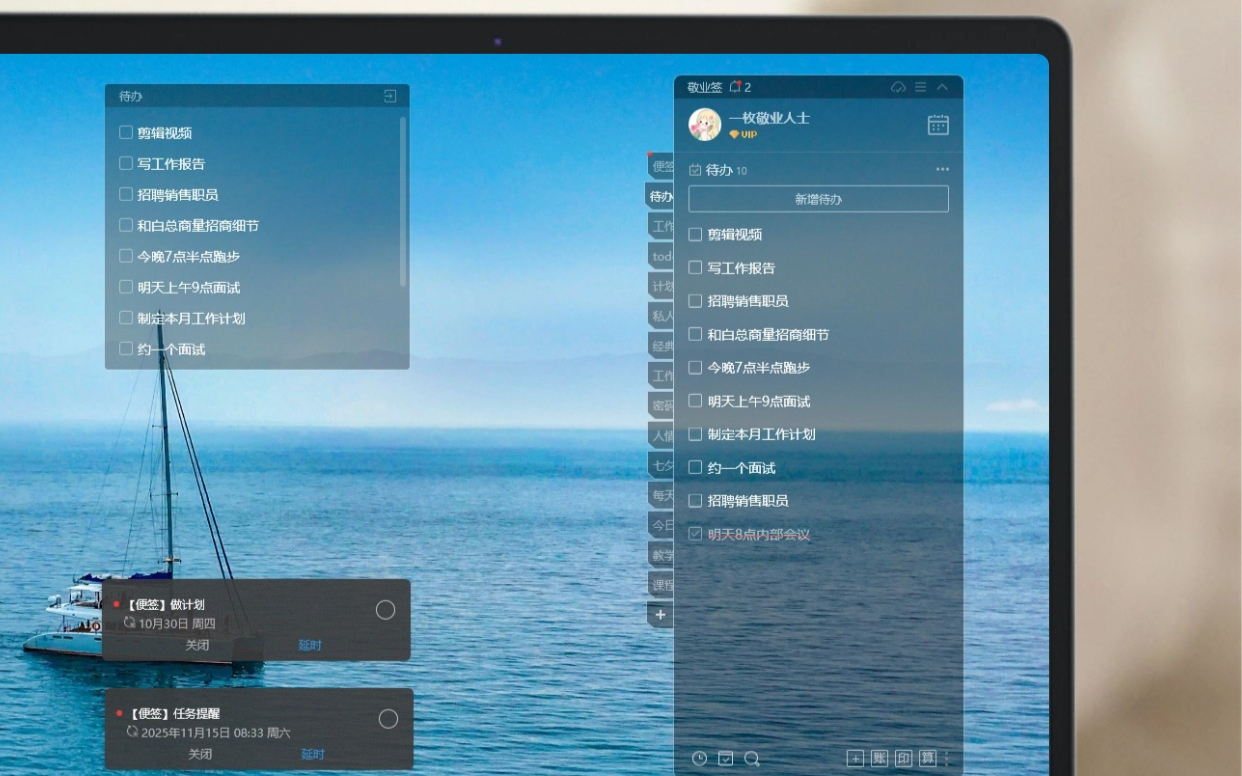Open the calendar view icon
The image size is (1242, 776).
937,125
